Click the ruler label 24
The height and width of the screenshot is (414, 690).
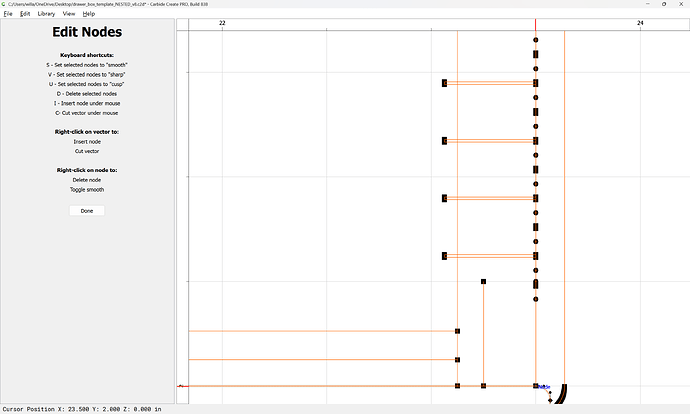640,22
